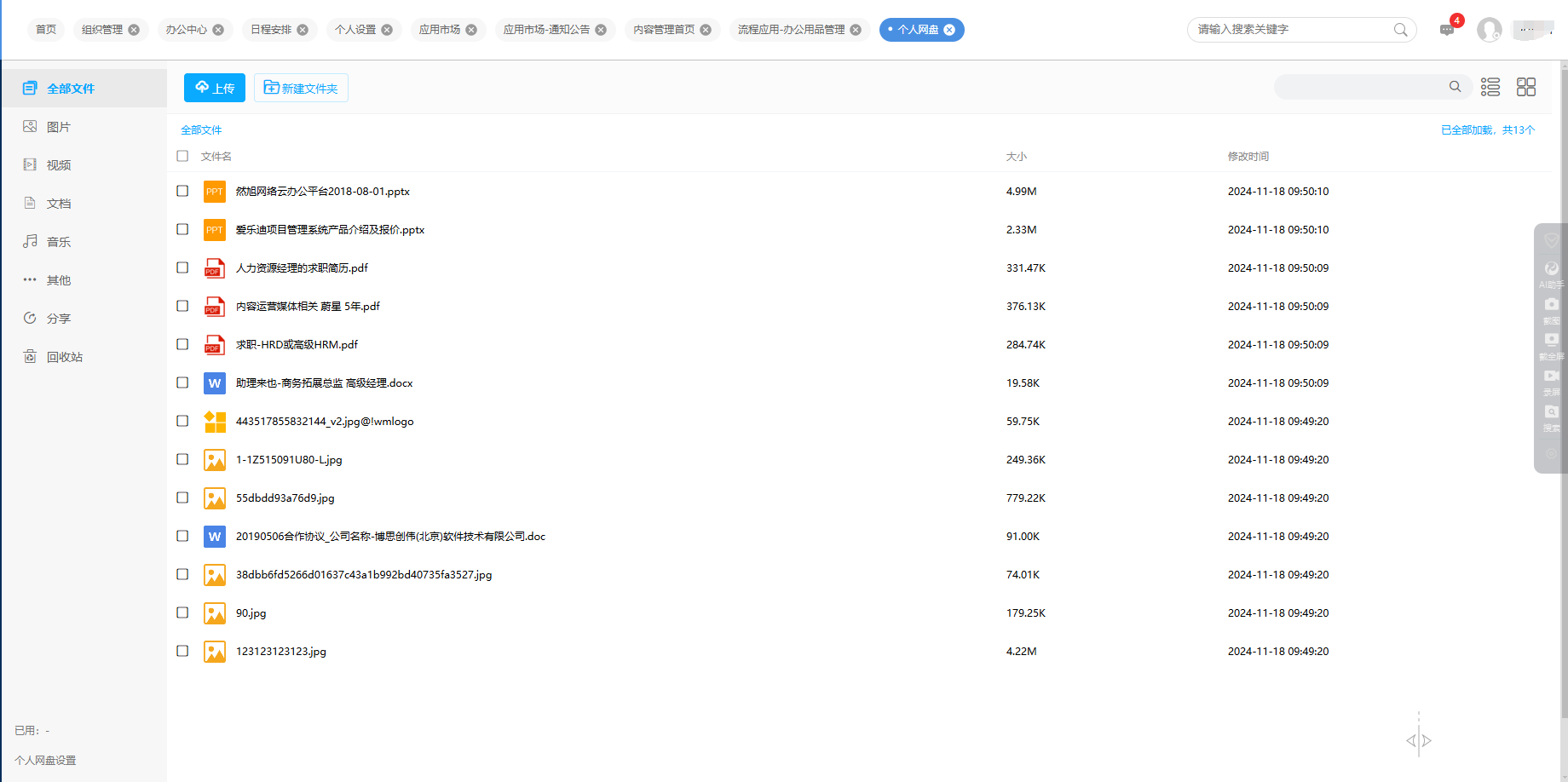
Task: Close the 办公中心 tab
Action: coord(218,30)
